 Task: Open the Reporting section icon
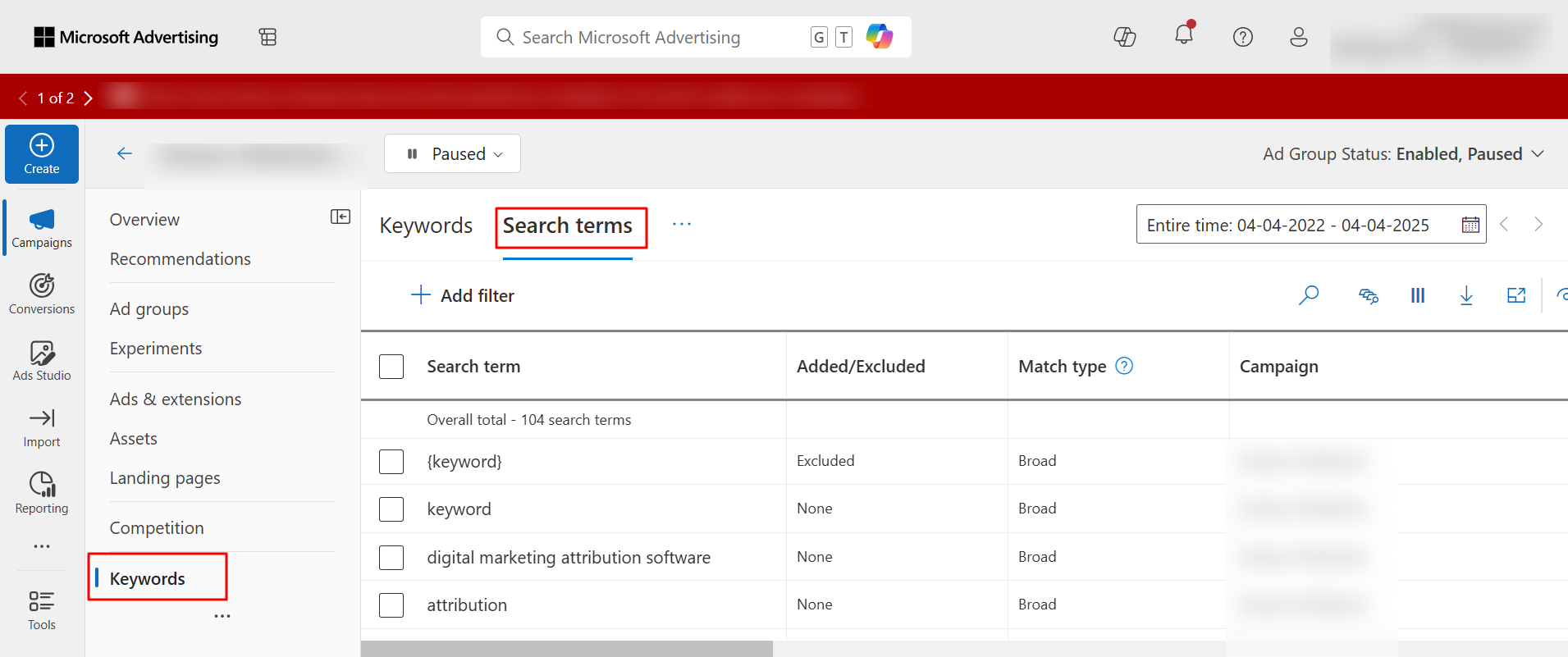point(42,492)
